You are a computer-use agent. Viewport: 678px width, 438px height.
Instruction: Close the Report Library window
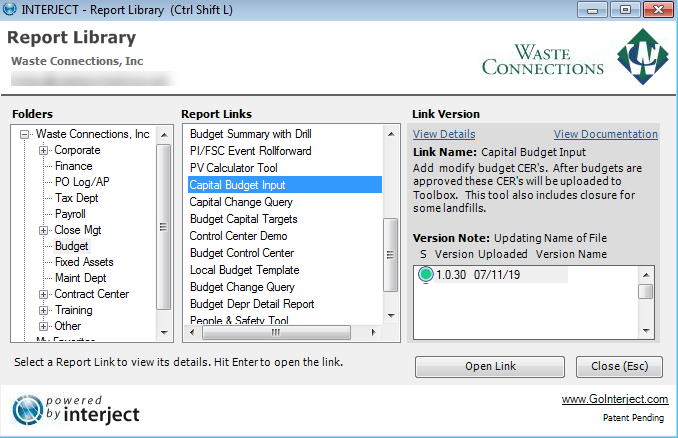(658, 10)
